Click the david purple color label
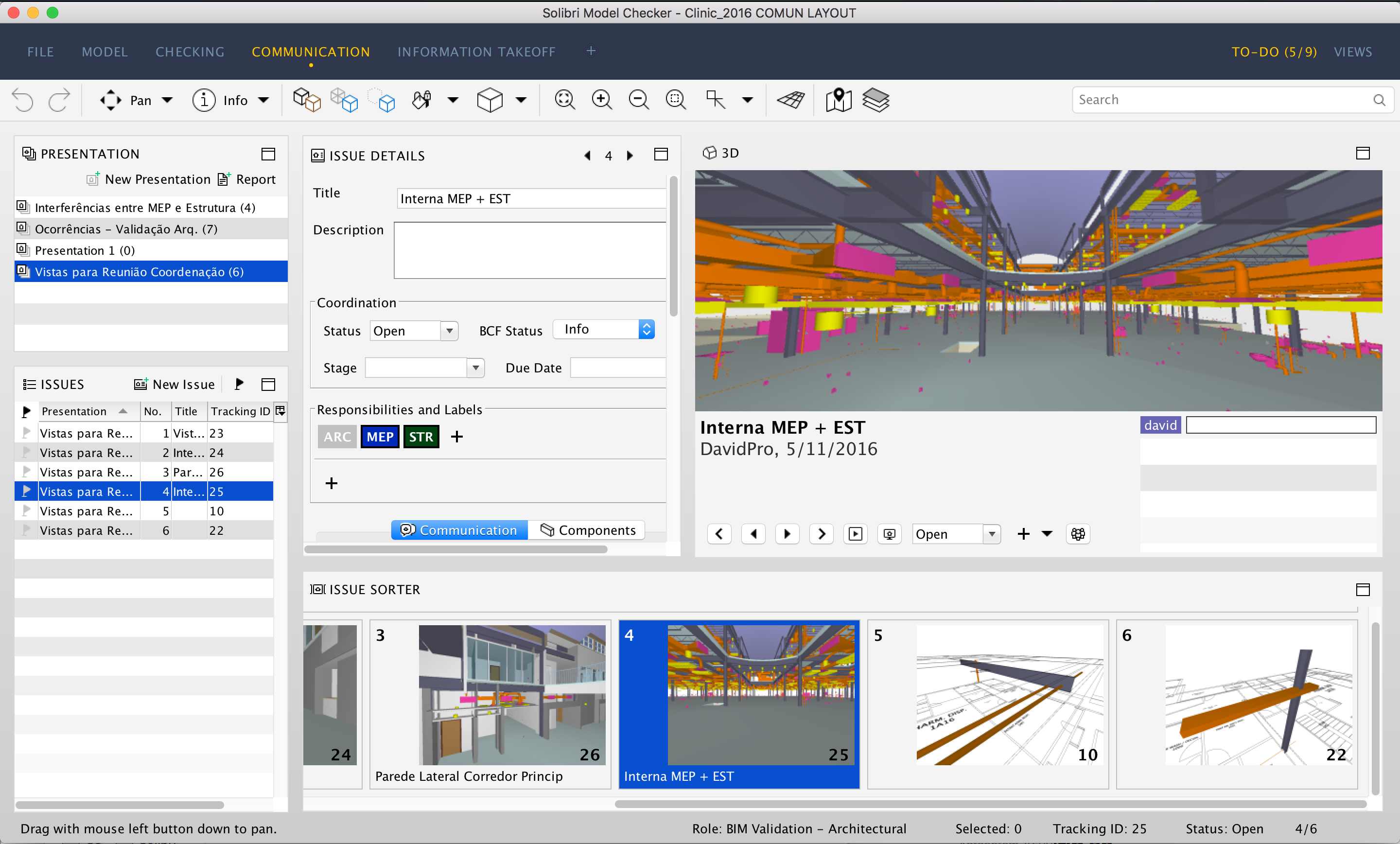Image resolution: width=1400 pixels, height=844 pixels. (x=1160, y=425)
